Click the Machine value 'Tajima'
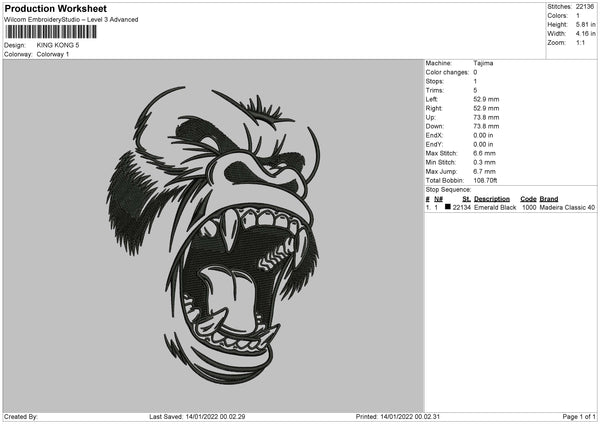This screenshot has width=600, height=424. (x=483, y=63)
